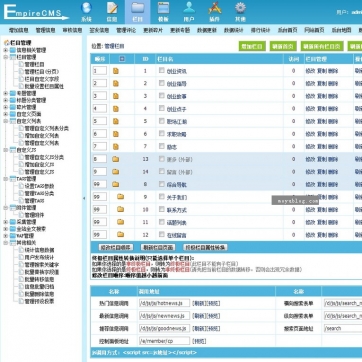Click 删除 link in the ID 2 row
Viewport: 362px width, 362px height.
333,83
